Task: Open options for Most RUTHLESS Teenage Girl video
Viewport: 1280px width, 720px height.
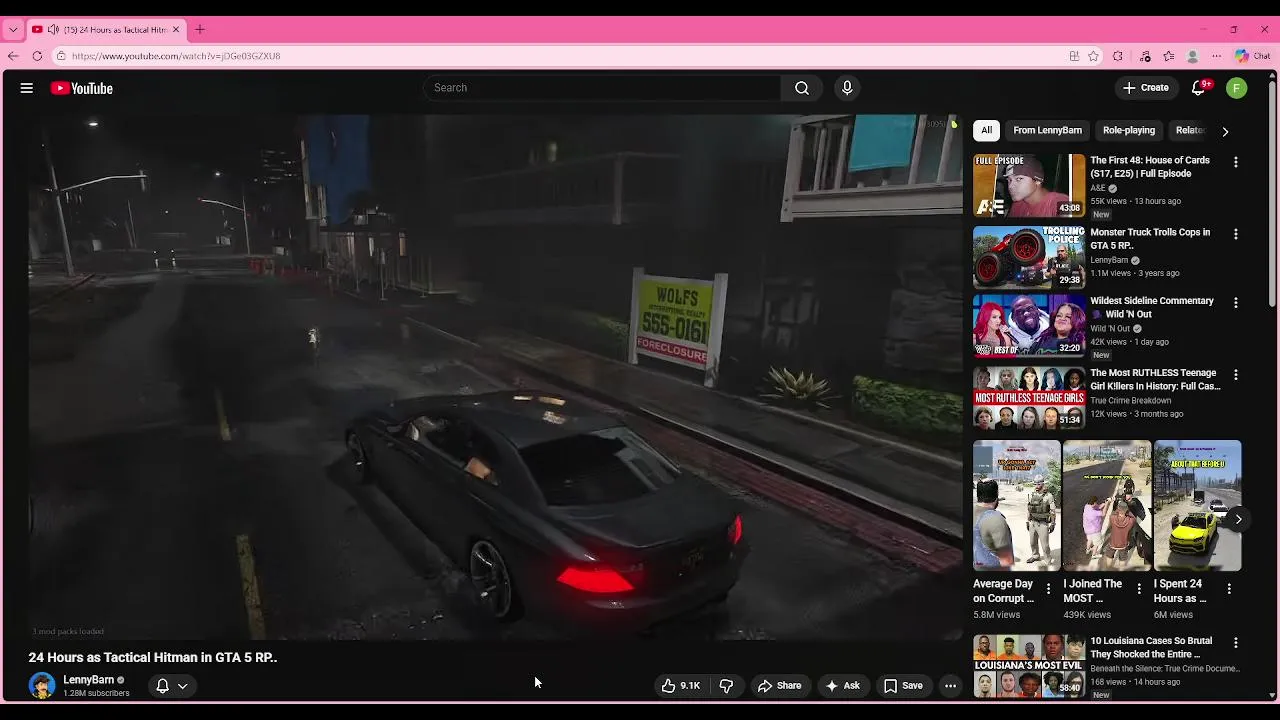Action: (1236, 374)
